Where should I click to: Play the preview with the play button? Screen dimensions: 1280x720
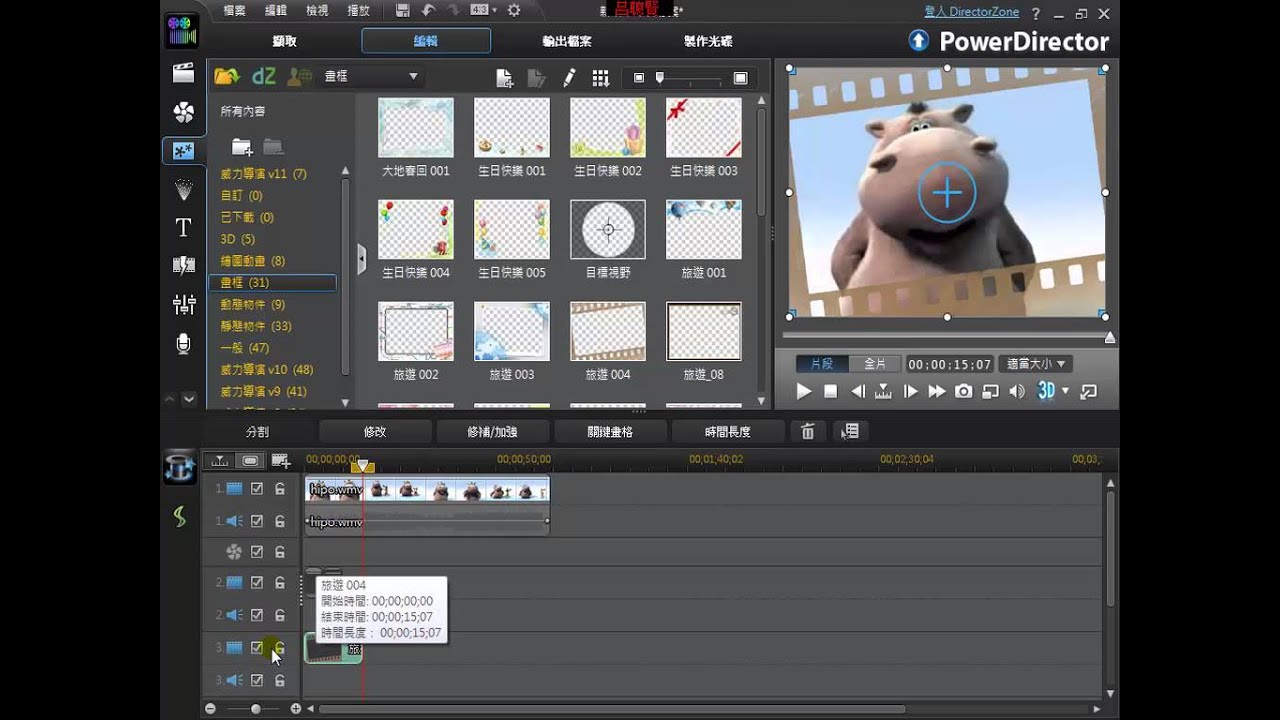point(803,391)
